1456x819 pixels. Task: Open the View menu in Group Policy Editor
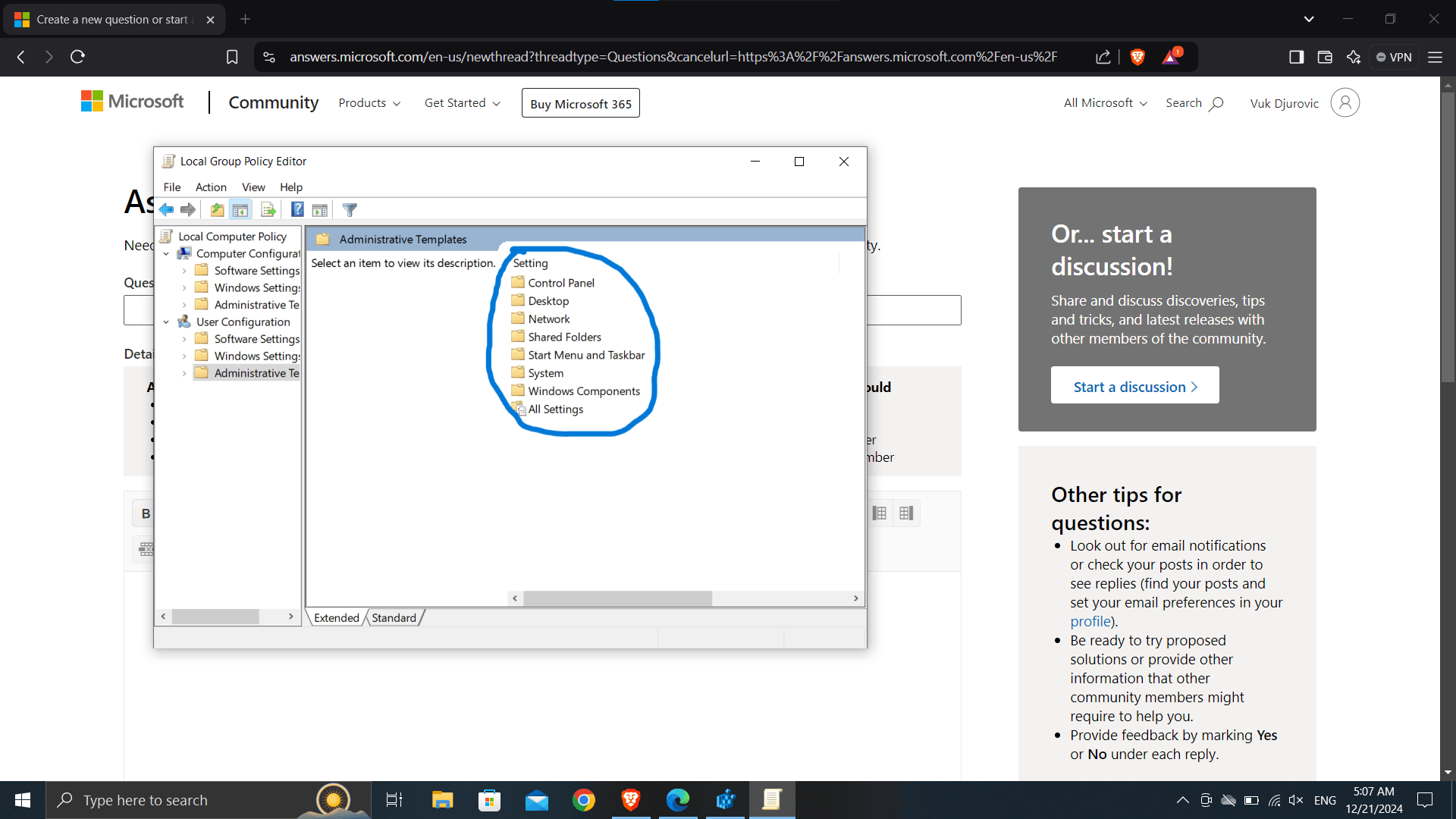click(x=253, y=187)
